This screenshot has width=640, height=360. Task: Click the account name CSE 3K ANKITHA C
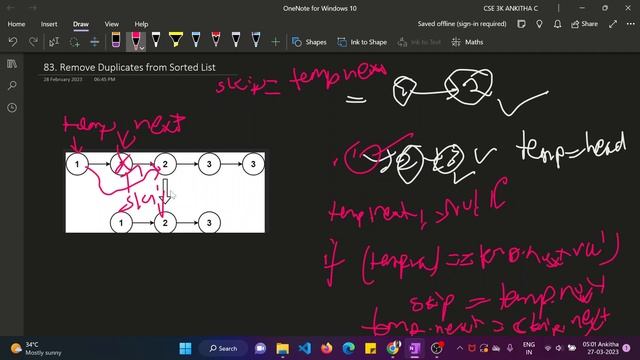coord(511,8)
